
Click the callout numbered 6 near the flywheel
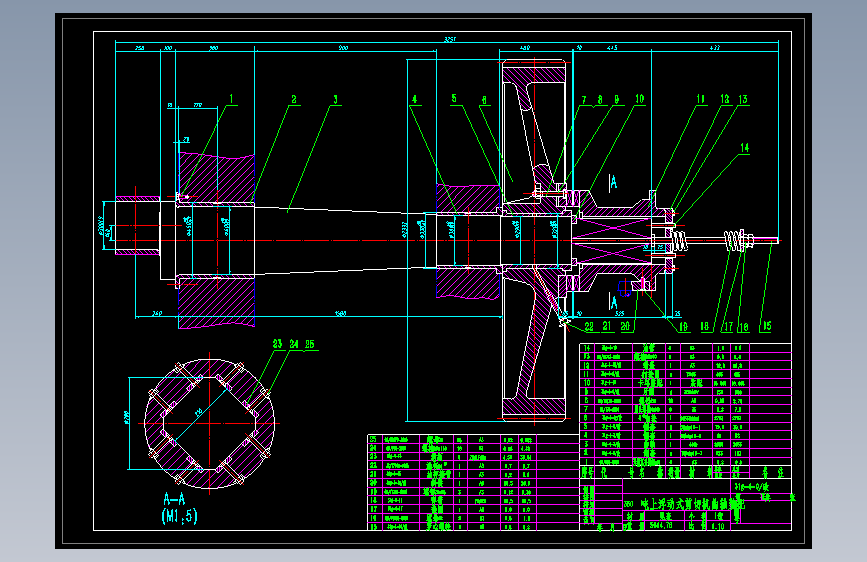484,100
